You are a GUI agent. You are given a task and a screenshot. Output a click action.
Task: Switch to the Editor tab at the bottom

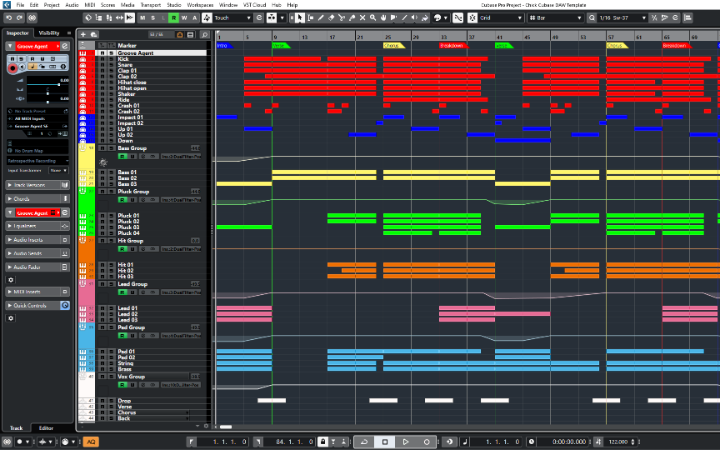click(x=46, y=428)
